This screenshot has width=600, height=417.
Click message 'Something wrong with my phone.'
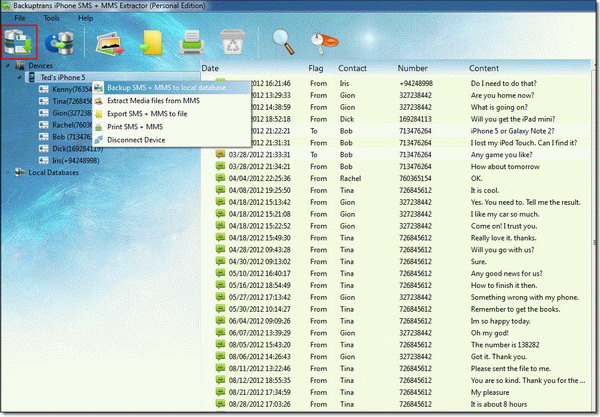(525, 297)
